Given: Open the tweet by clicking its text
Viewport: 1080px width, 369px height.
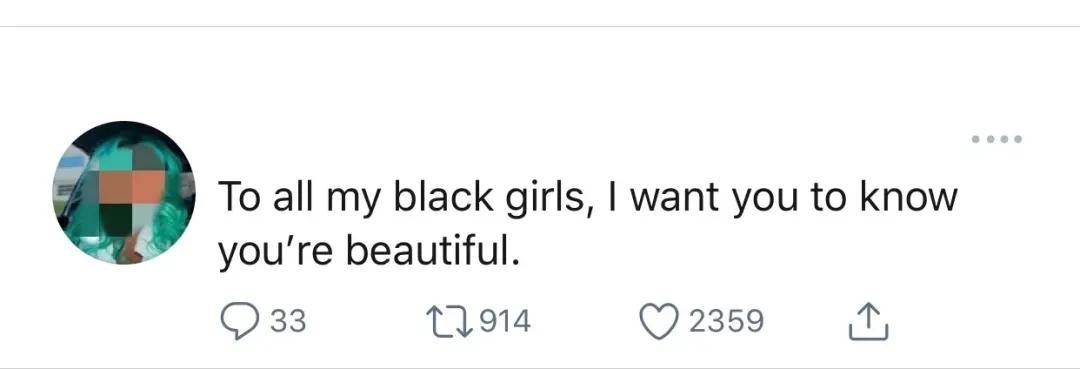Looking at the screenshot, I should (588, 225).
